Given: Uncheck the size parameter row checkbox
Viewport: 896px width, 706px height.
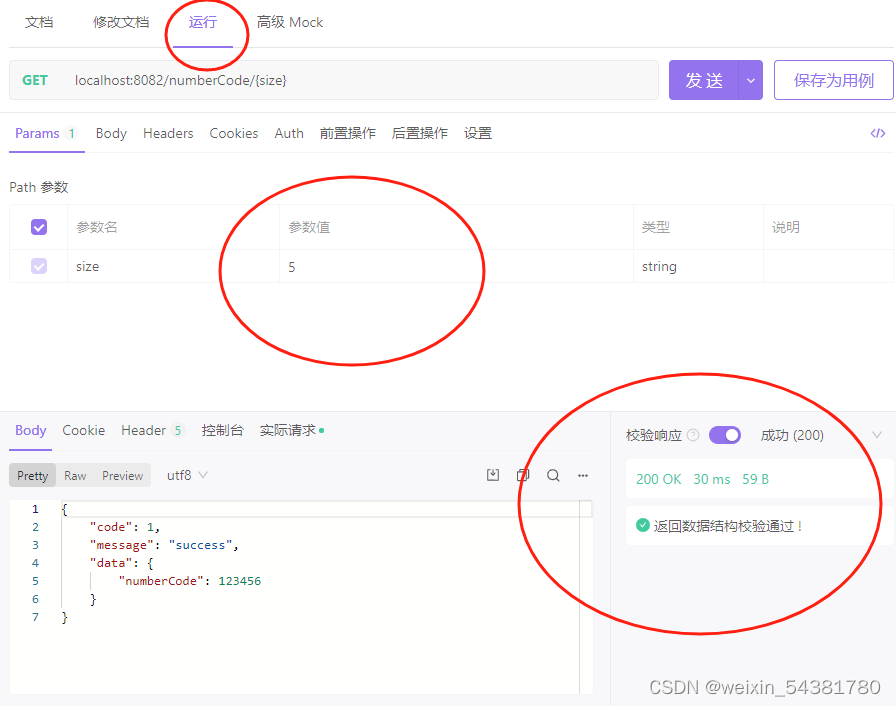Looking at the screenshot, I should point(38,266).
